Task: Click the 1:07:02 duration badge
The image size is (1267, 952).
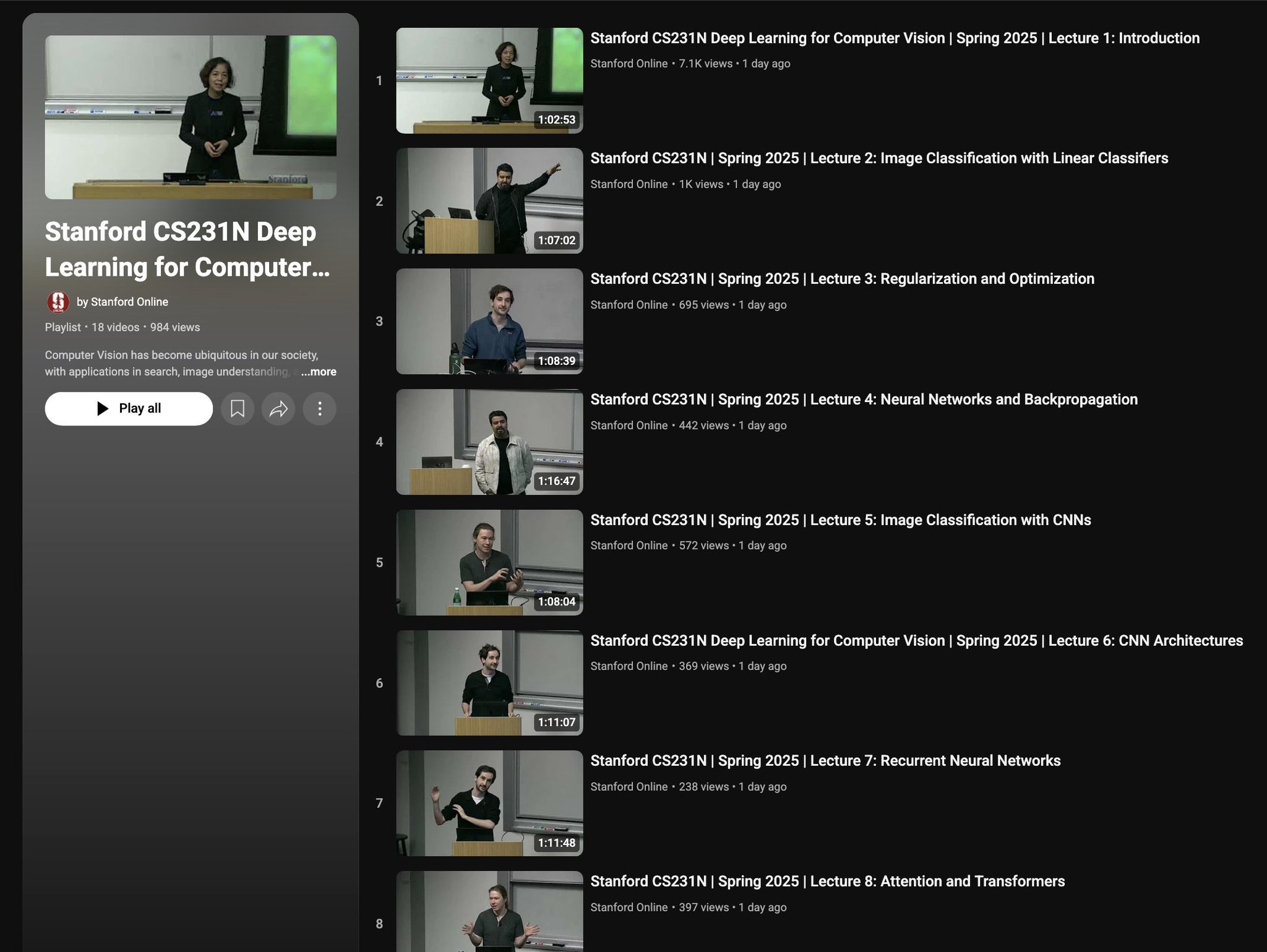Action: 556,241
